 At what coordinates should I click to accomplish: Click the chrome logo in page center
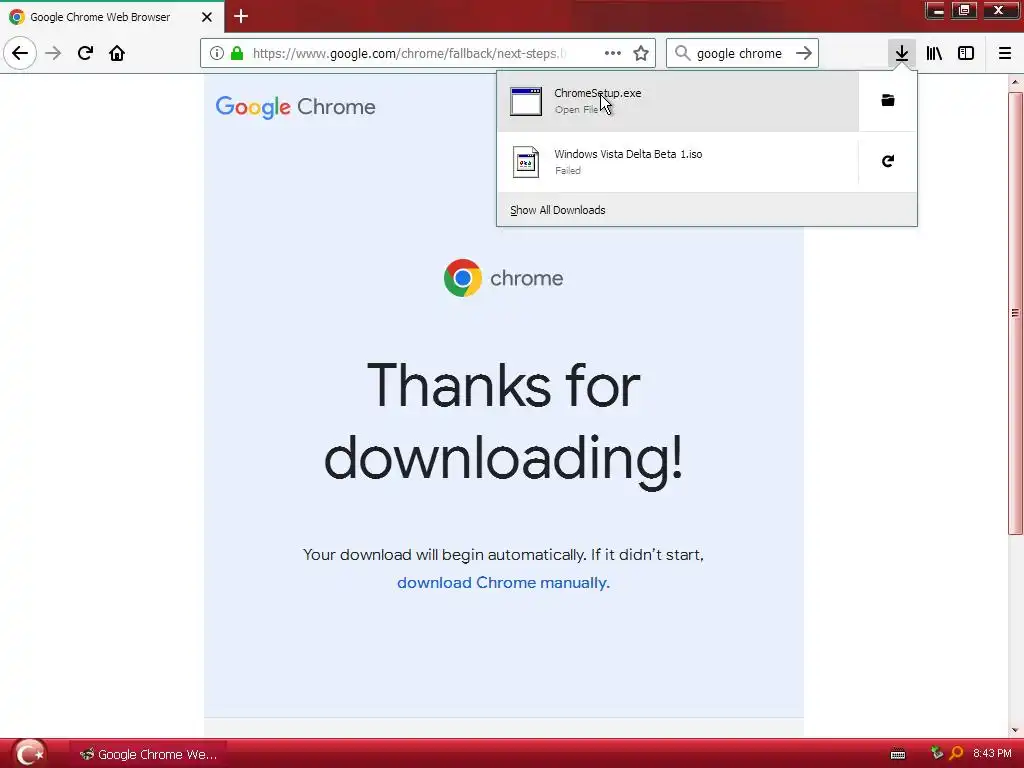pos(504,278)
